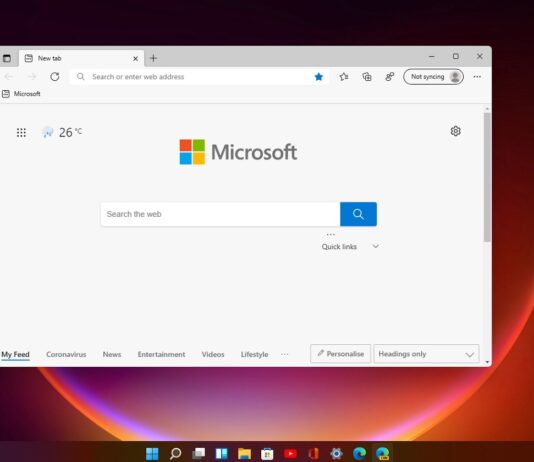Image resolution: width=534 pixels, height=462 pixels.
Task: Click the Edge Canary taskbar icon
Action: [382, 453]
